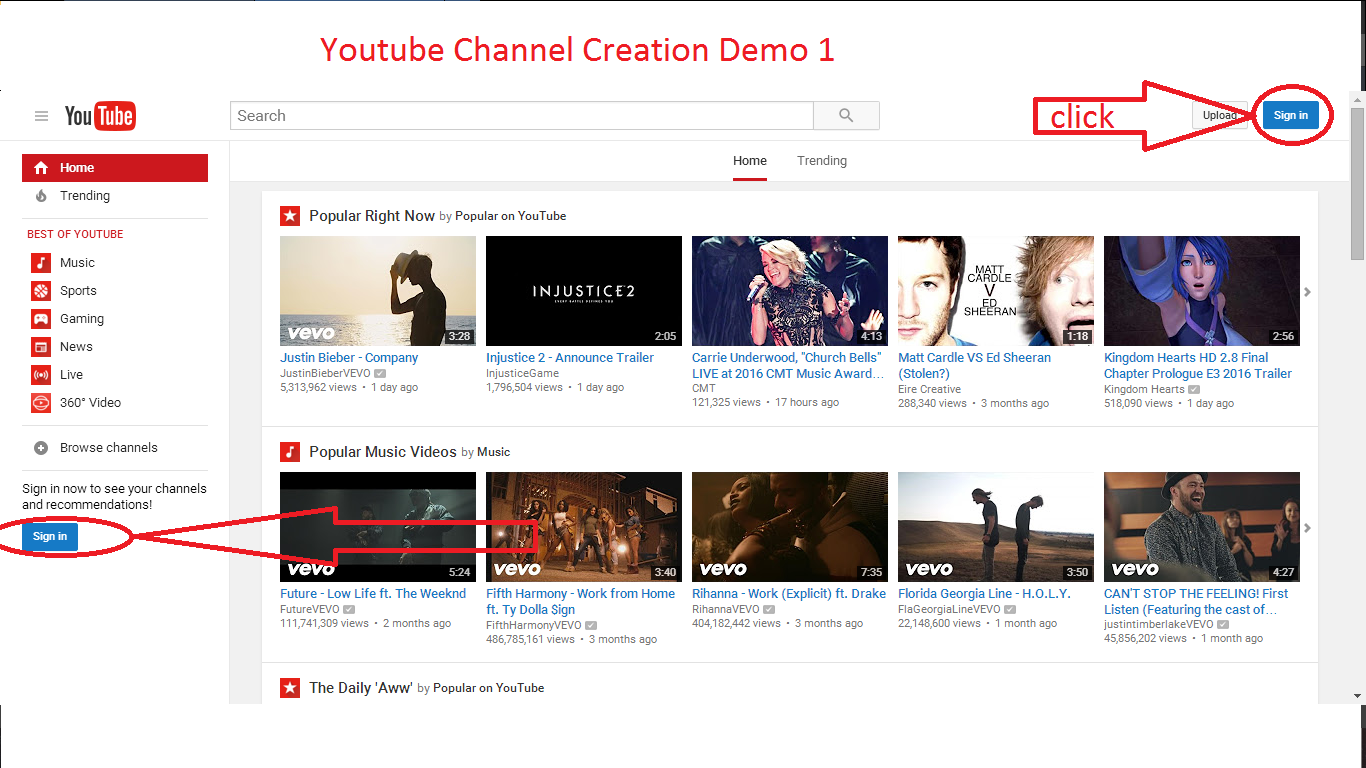Screen dimensions: 1366x768
Task: Open the FlaGeorgiaLineVEVO channel link
Action: [x=949, y=609]
